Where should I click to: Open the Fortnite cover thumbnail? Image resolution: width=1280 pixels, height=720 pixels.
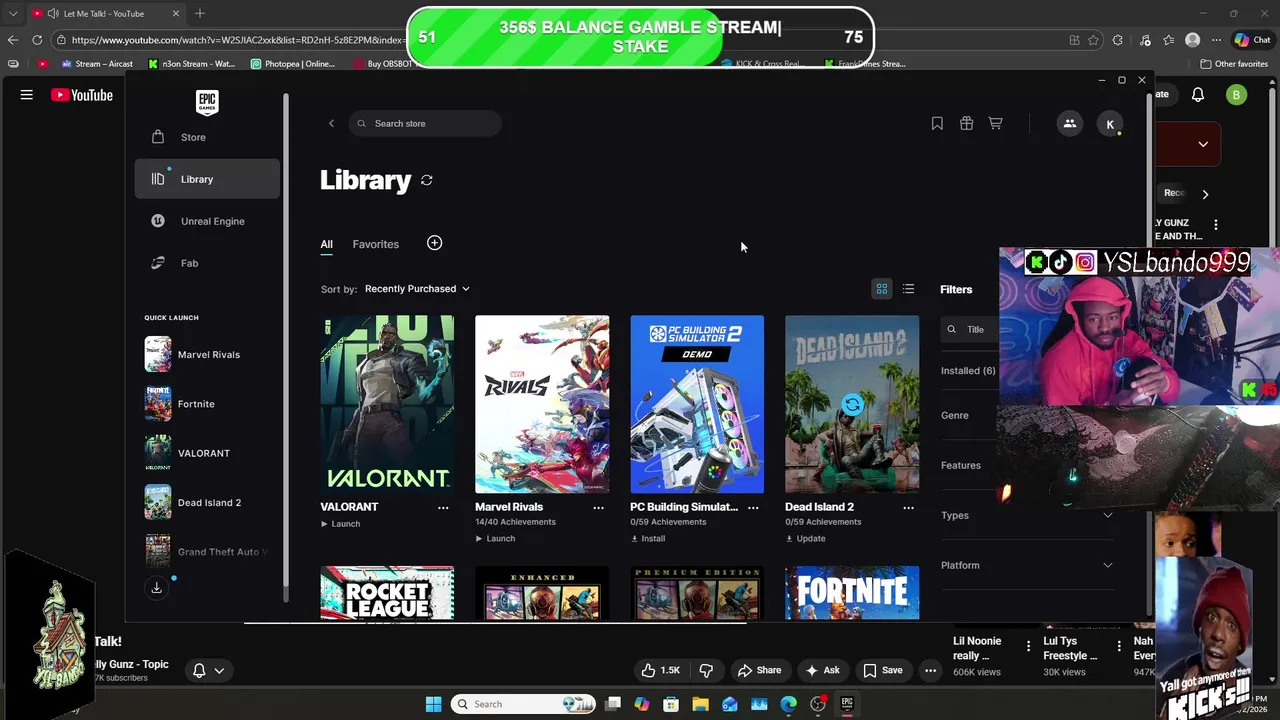pos(852,593)
